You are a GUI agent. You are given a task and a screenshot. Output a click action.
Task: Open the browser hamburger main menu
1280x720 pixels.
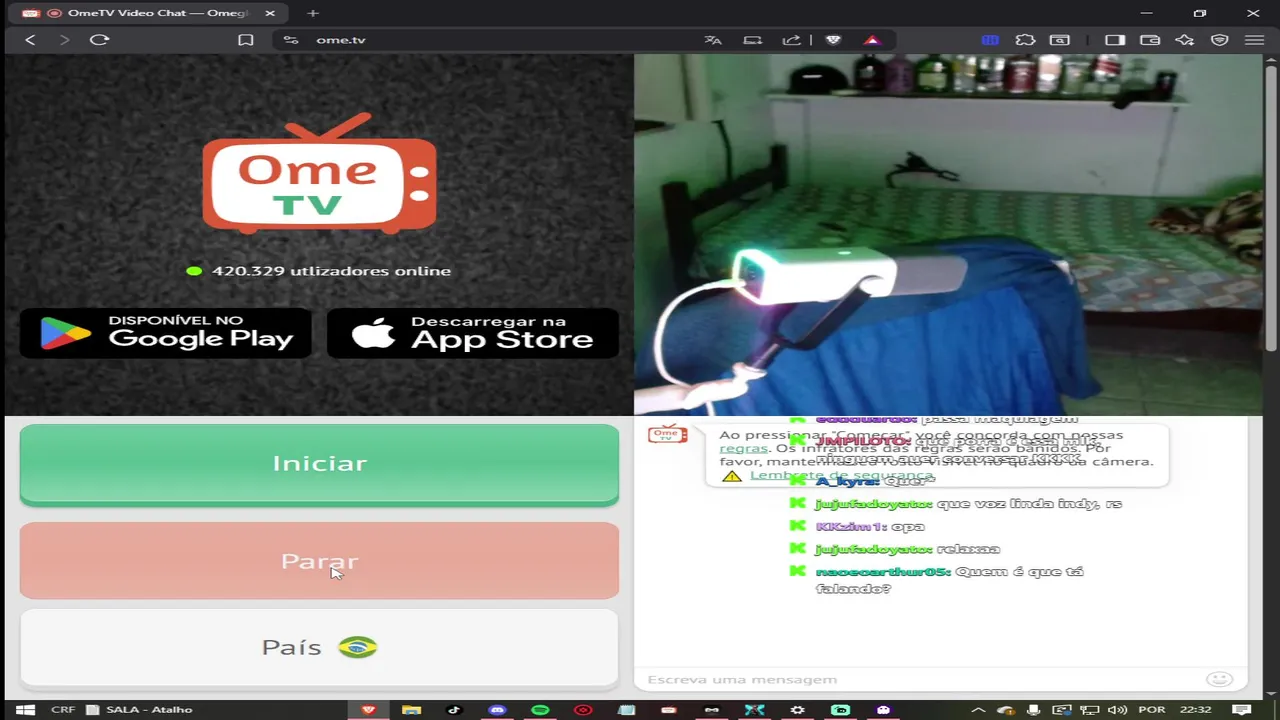pyautogui.click(x=1254, y=40)
